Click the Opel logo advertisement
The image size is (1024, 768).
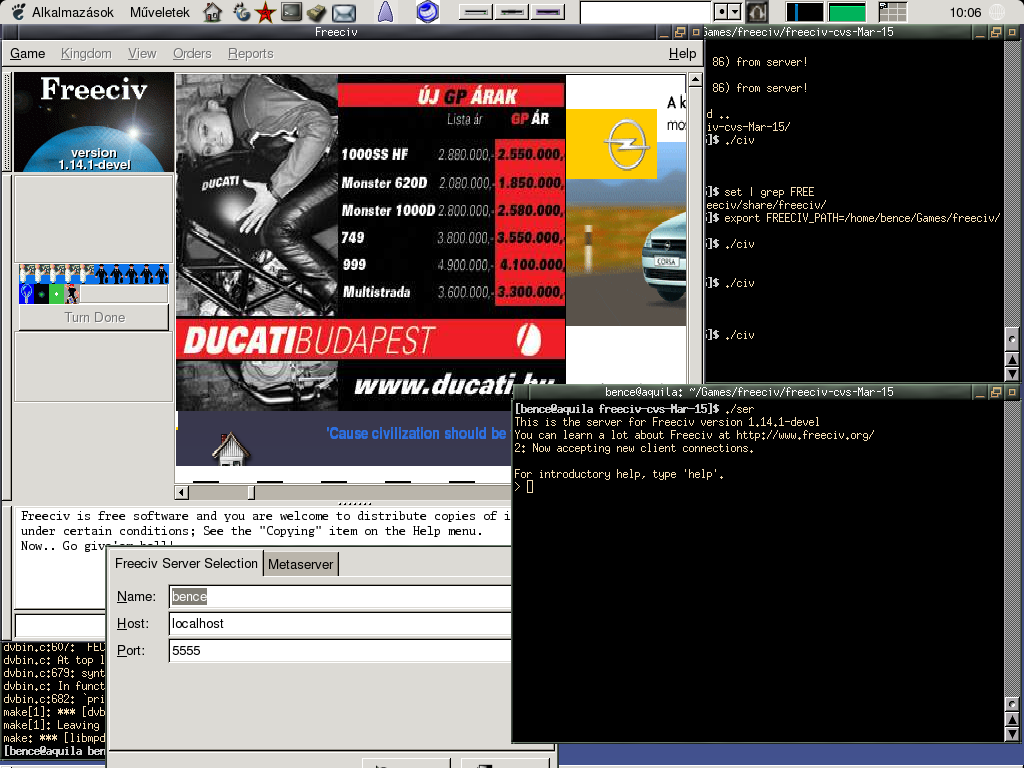pos(611,144)
